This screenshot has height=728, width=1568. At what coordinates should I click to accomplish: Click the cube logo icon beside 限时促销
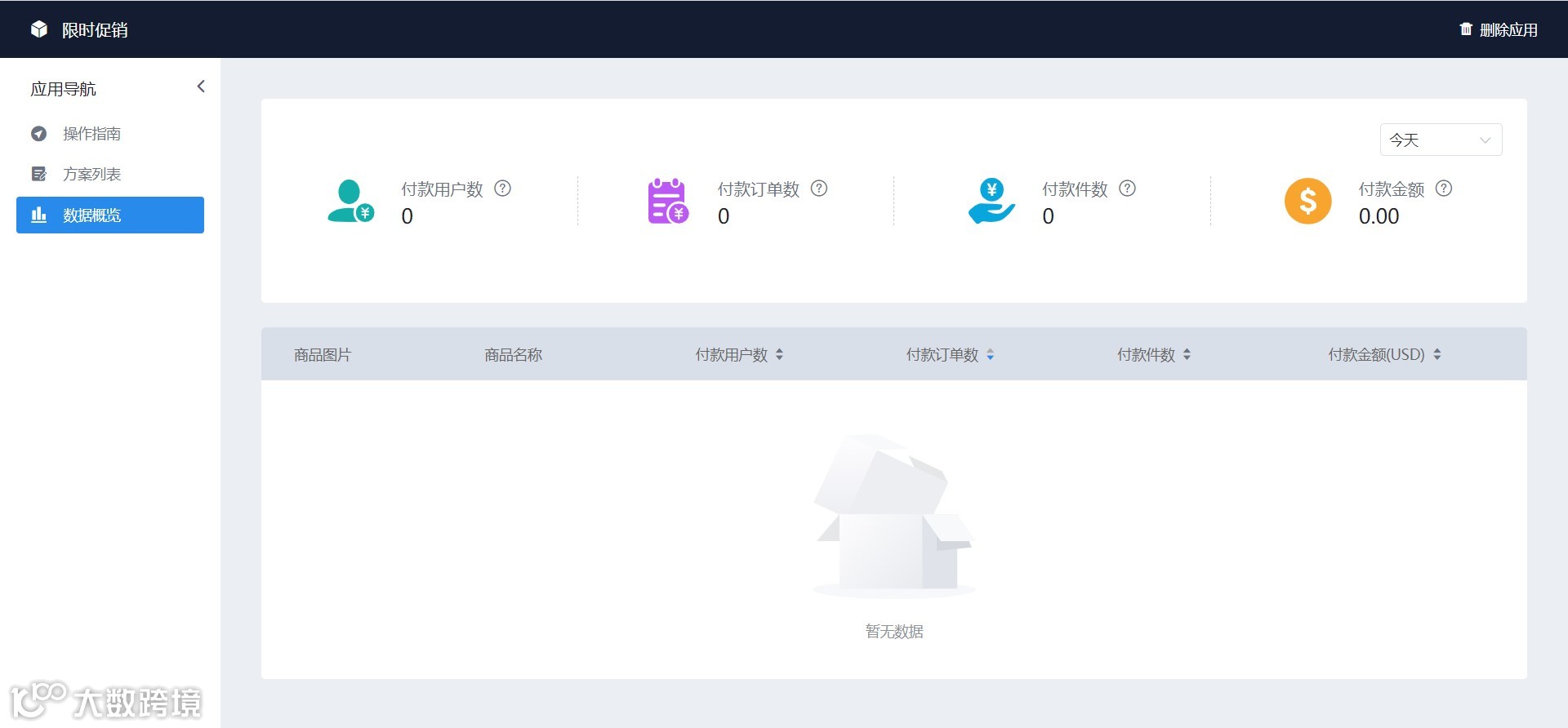pos(39,29)
